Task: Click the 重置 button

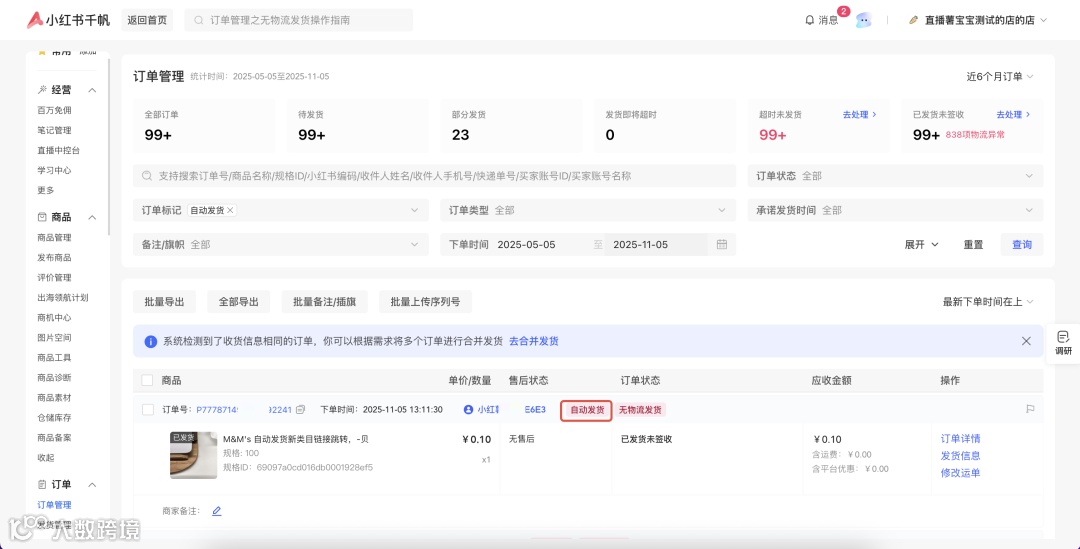Action: pyautogui.click(x=973, y=245)
